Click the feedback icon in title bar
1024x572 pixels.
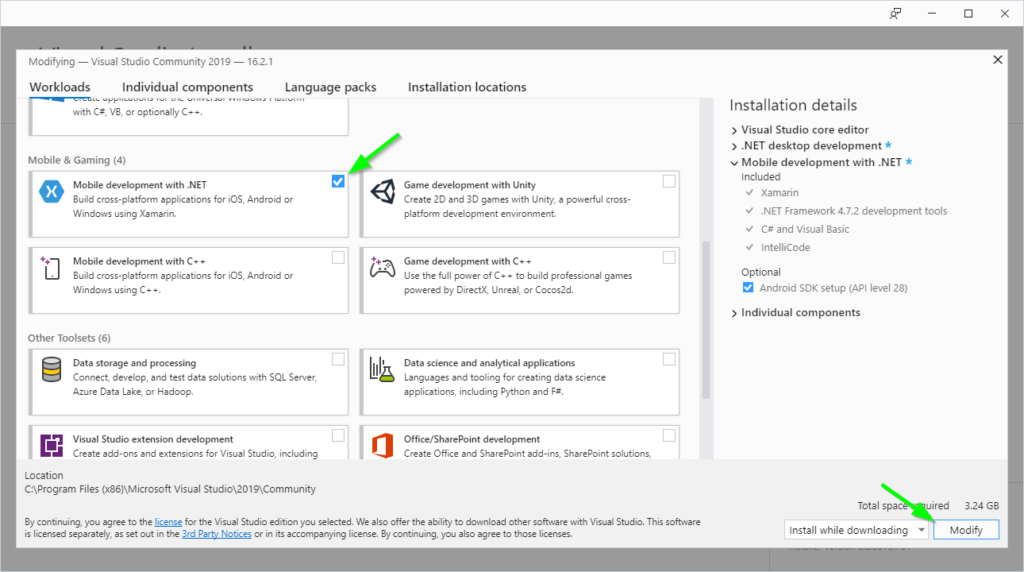[895, 14]
